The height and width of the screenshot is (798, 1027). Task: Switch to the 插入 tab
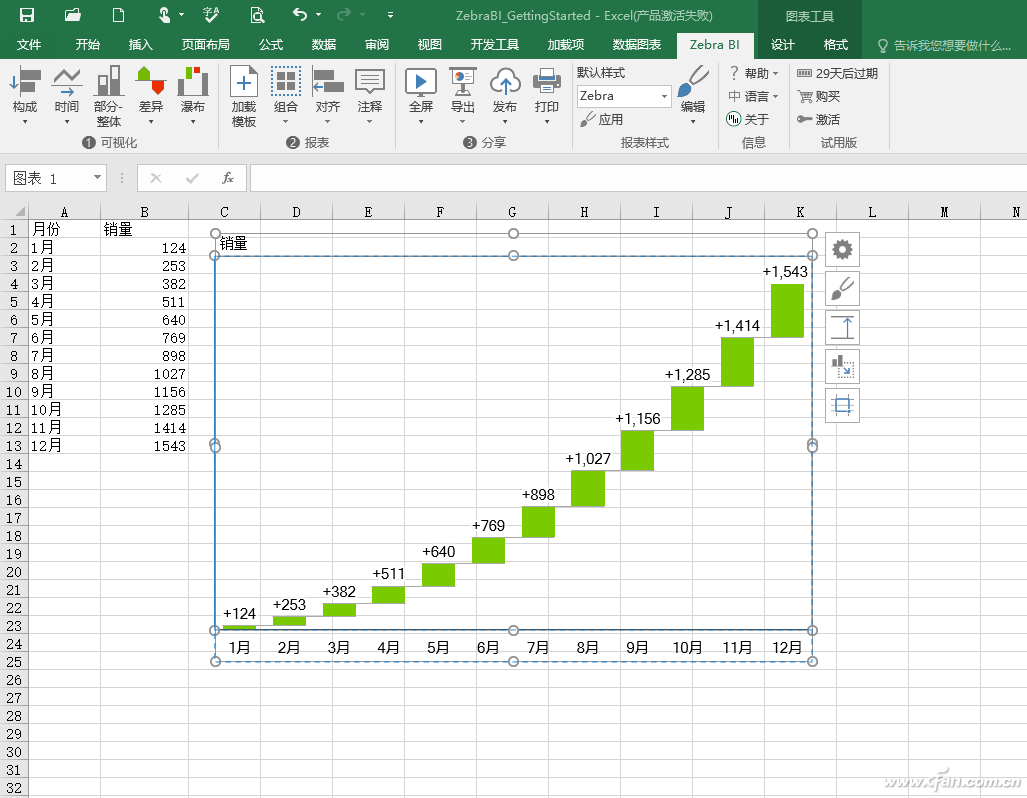(x=141, y=45)
